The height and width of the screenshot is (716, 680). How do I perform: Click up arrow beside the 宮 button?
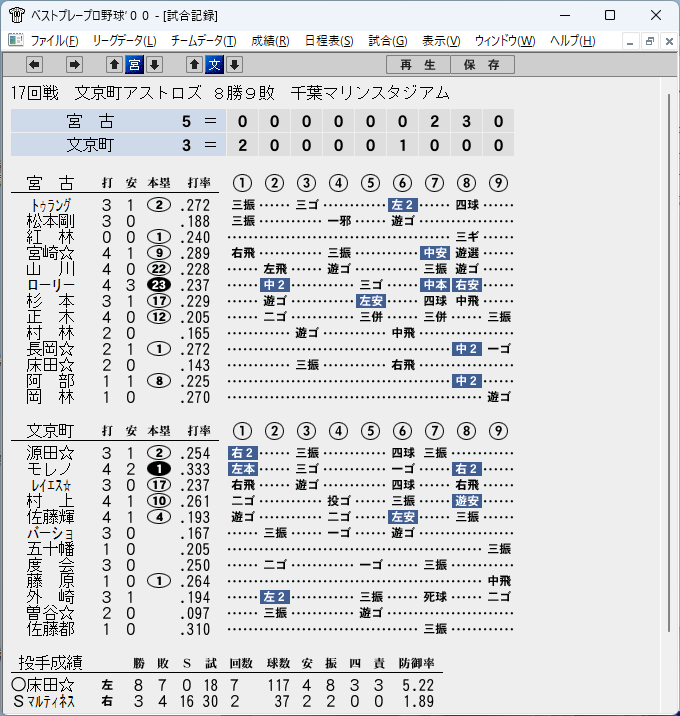click(114, 65)
